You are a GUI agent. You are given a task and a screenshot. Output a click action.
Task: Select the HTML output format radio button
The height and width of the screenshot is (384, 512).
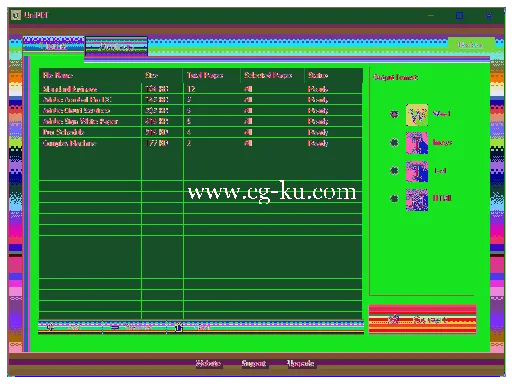394,199
